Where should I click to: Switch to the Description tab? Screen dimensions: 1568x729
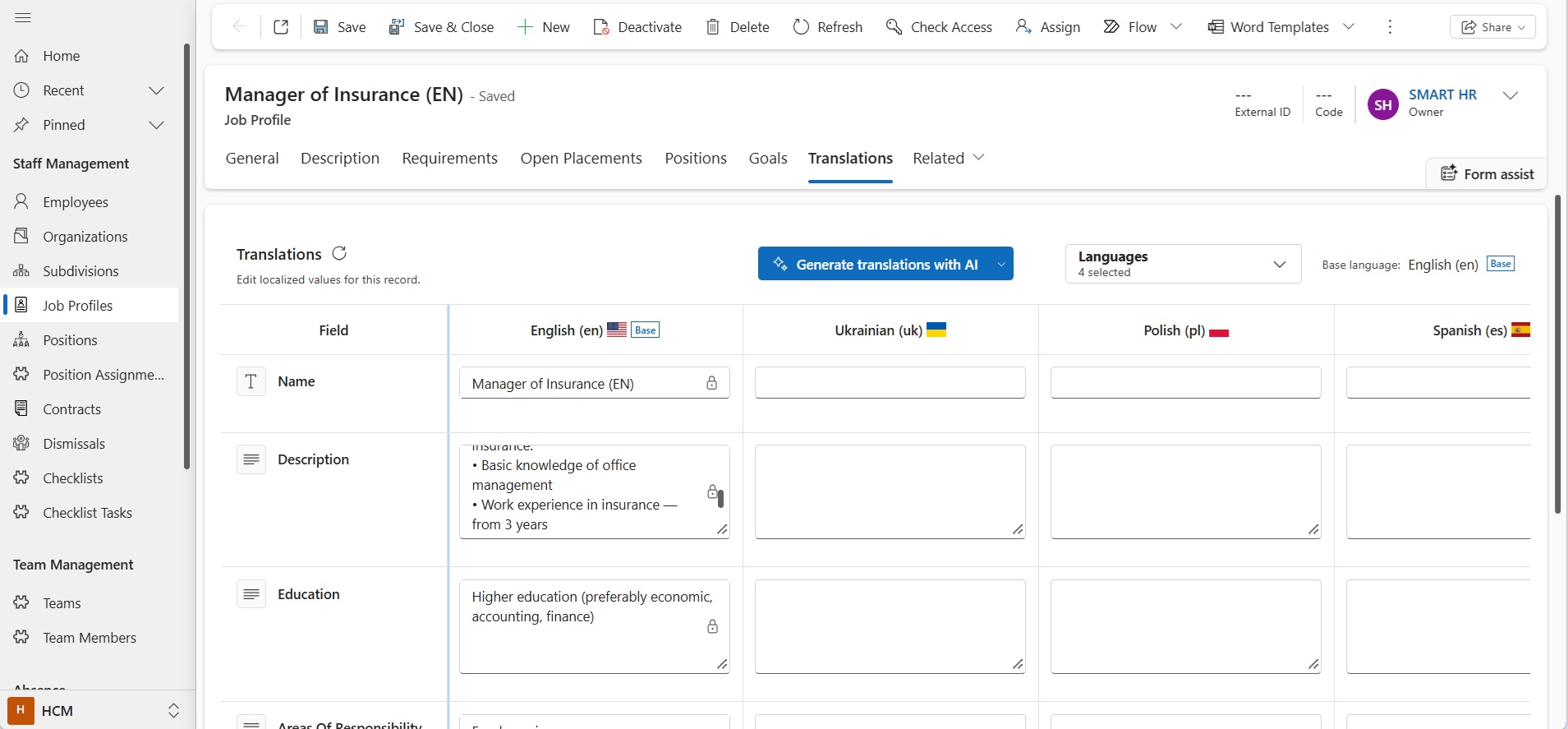[340, 158]
